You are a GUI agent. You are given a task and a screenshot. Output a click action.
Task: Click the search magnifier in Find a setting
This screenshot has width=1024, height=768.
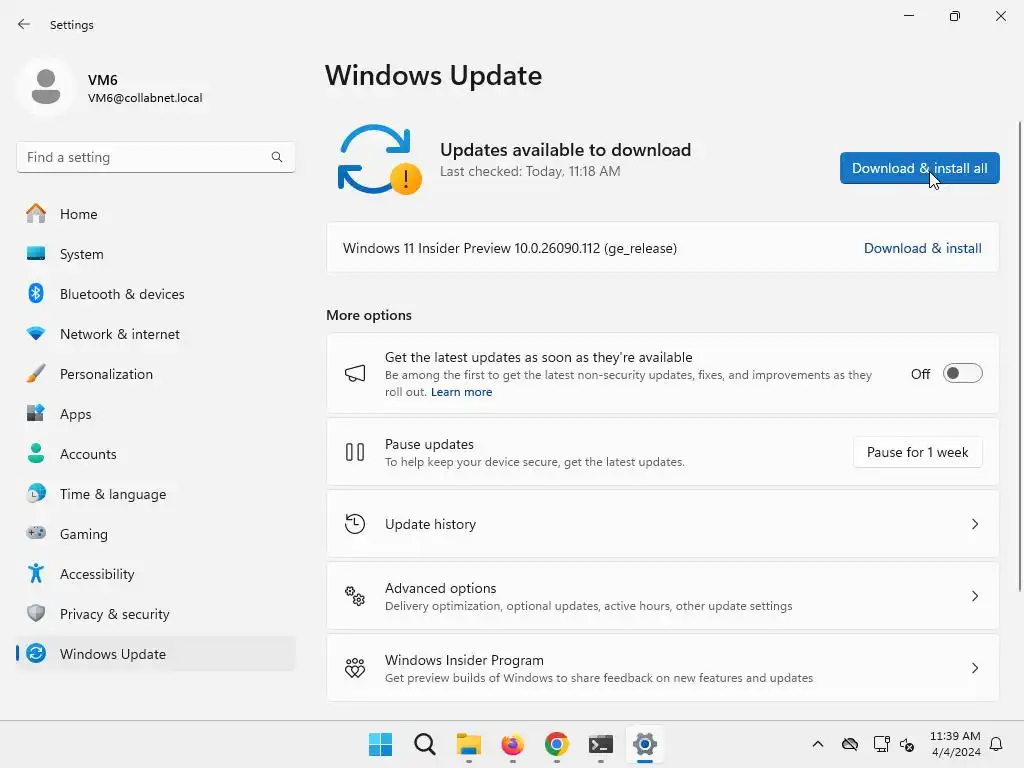[277, 157]
